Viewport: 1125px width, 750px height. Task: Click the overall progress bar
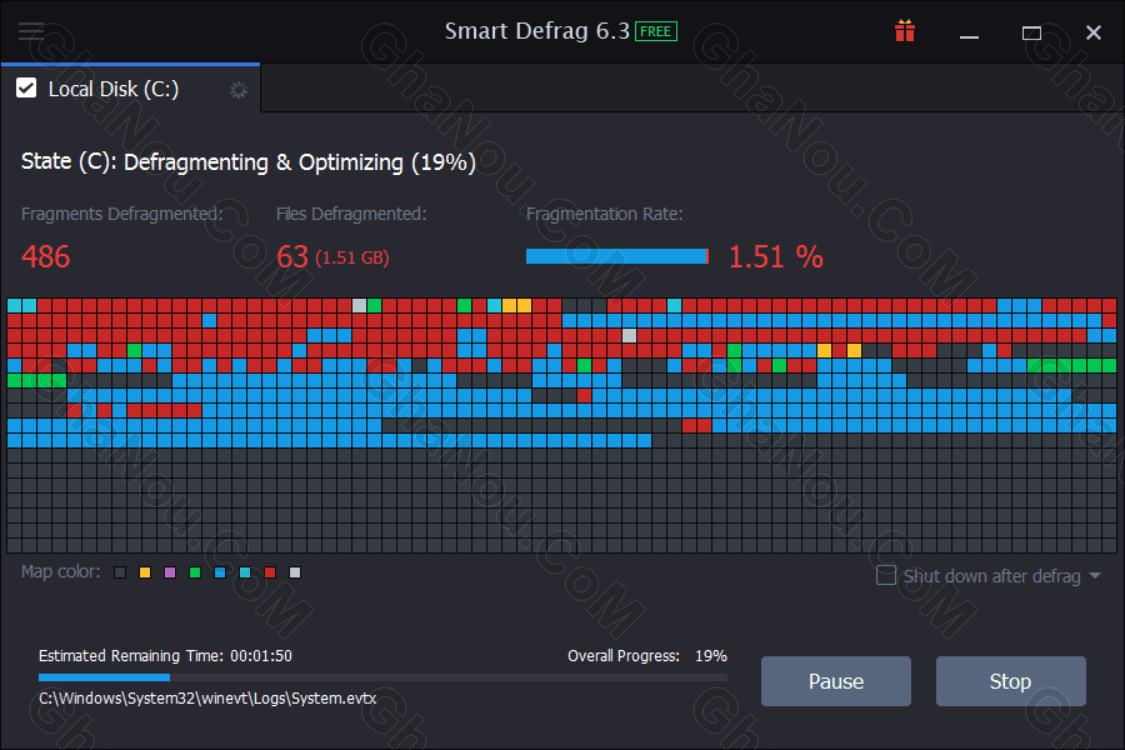(382, 677)
